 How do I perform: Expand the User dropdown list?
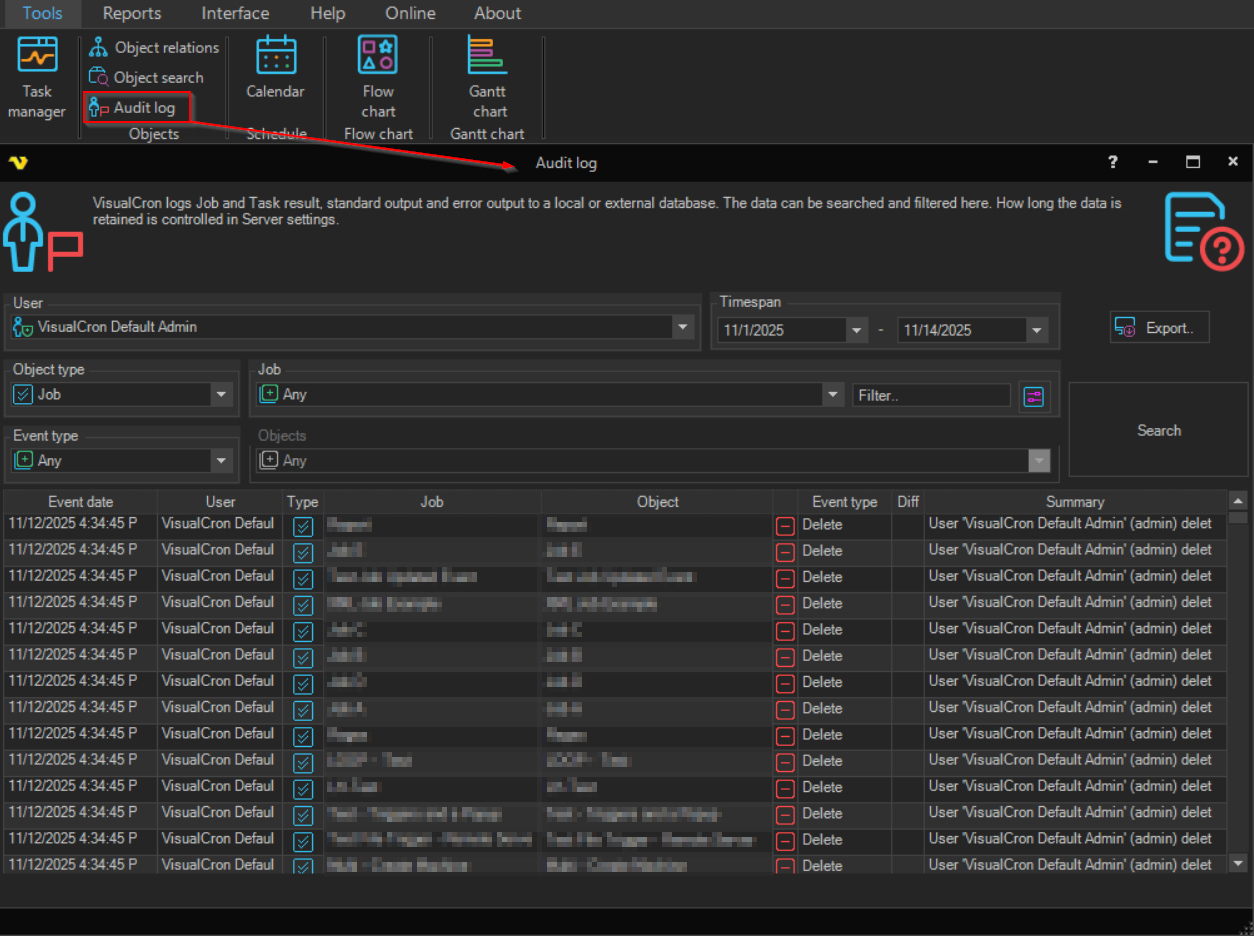683,327
